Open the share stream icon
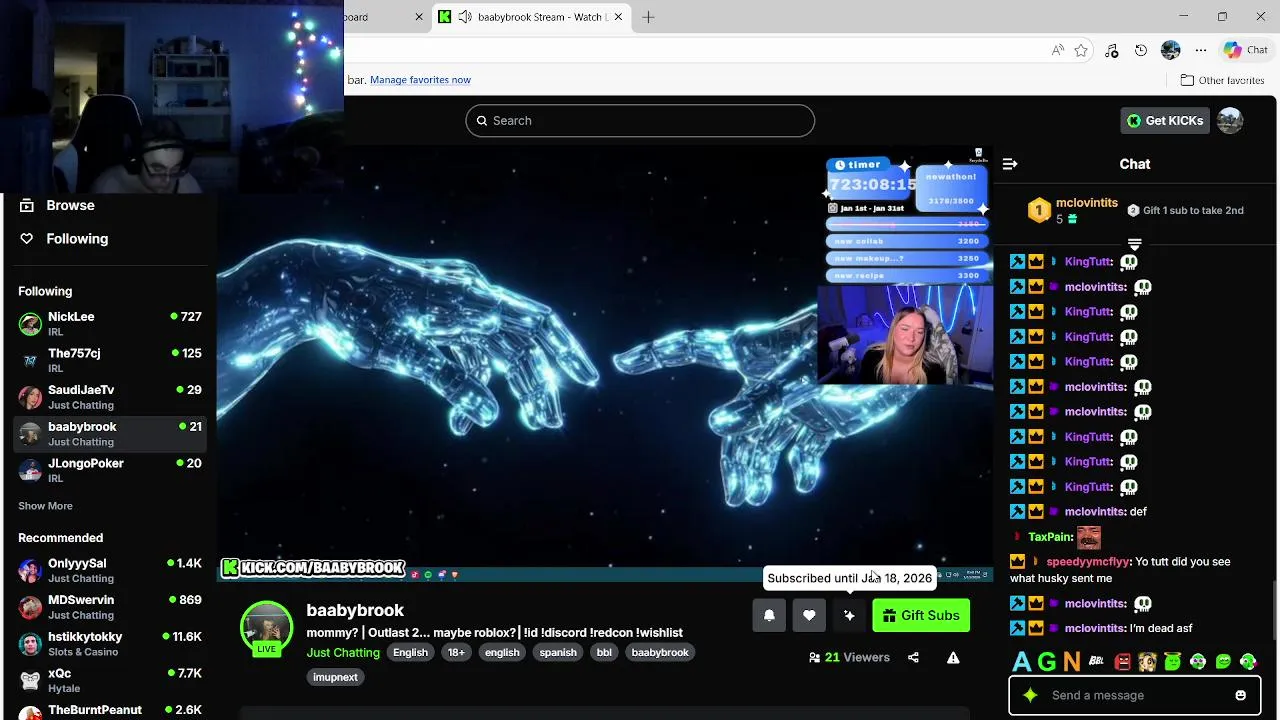This screenshot has height=720, width=1280. coord(913,657)
